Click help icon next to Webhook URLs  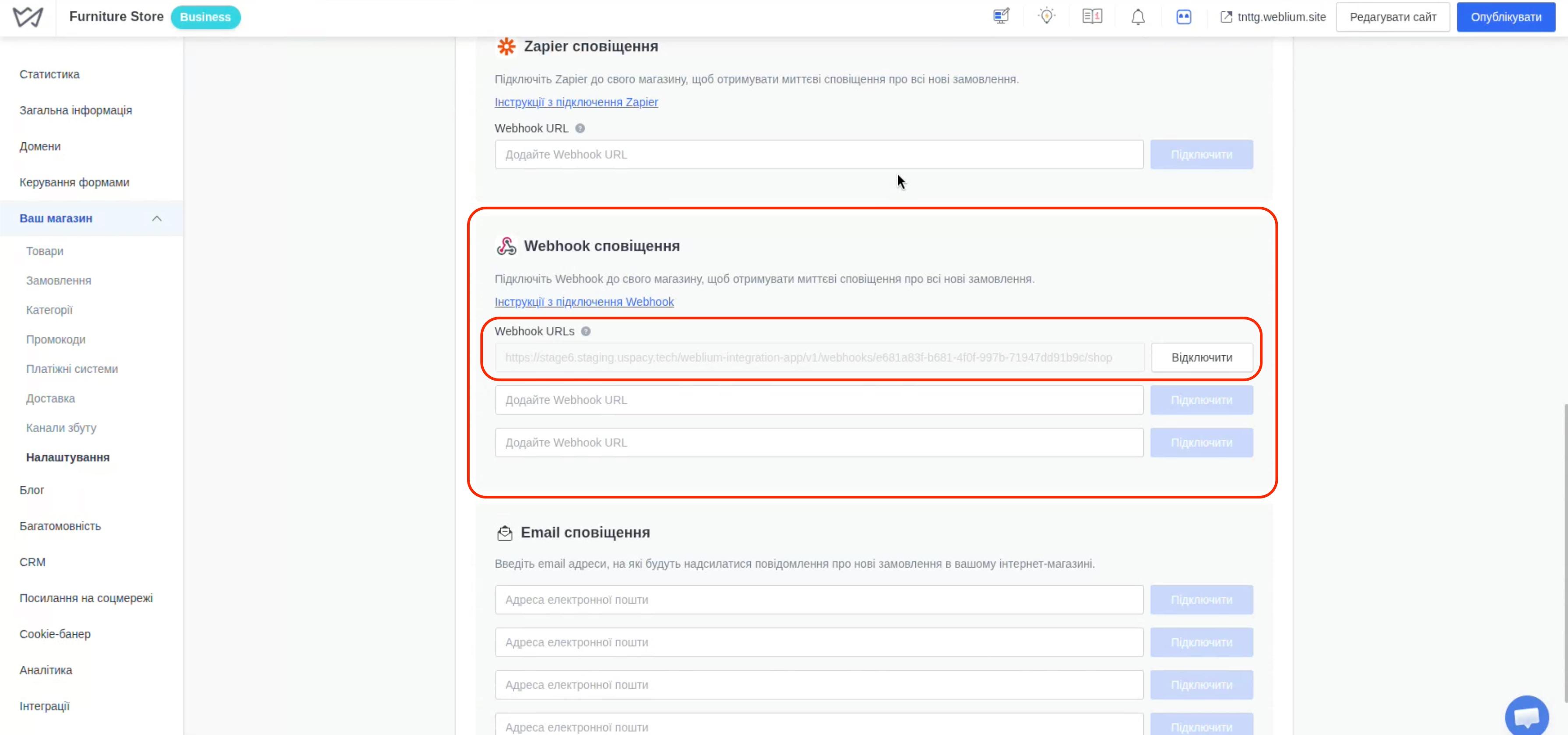(x=586, y=331)
